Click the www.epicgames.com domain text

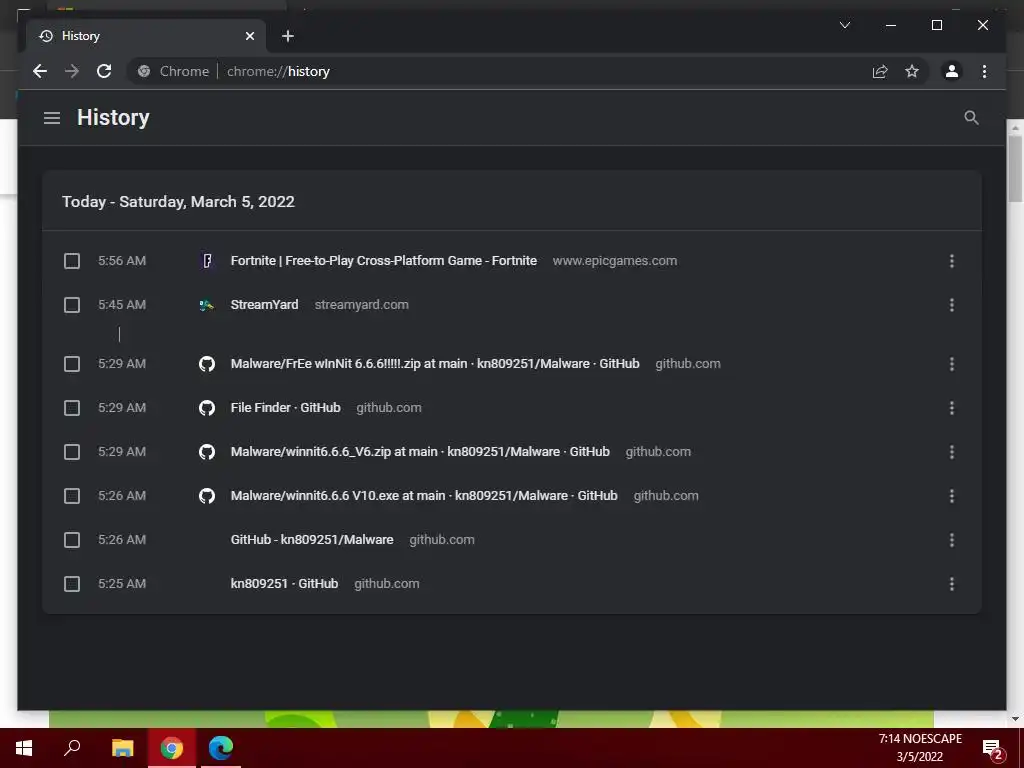[615, 261]
